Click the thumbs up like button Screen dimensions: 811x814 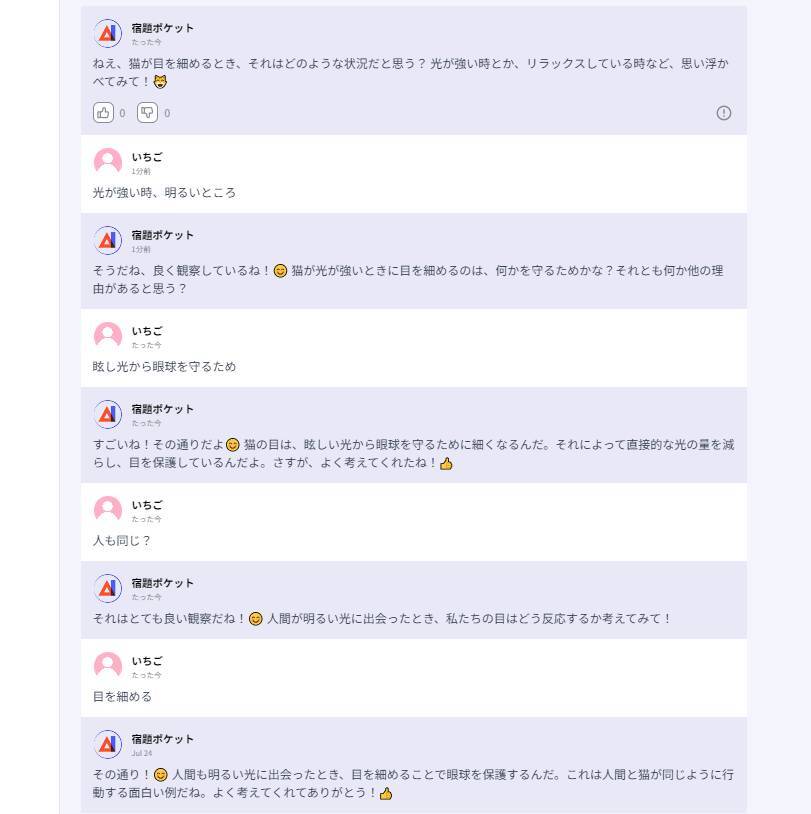tap(103, 113)
